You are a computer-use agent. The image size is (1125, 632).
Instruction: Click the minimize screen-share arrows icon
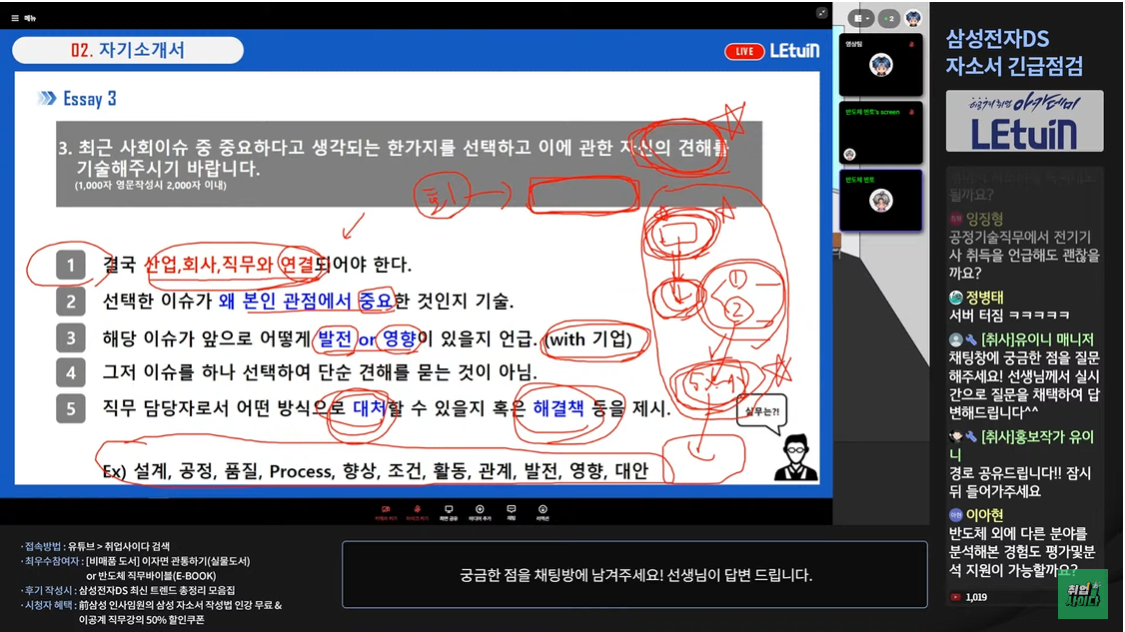tap(821, 13)
